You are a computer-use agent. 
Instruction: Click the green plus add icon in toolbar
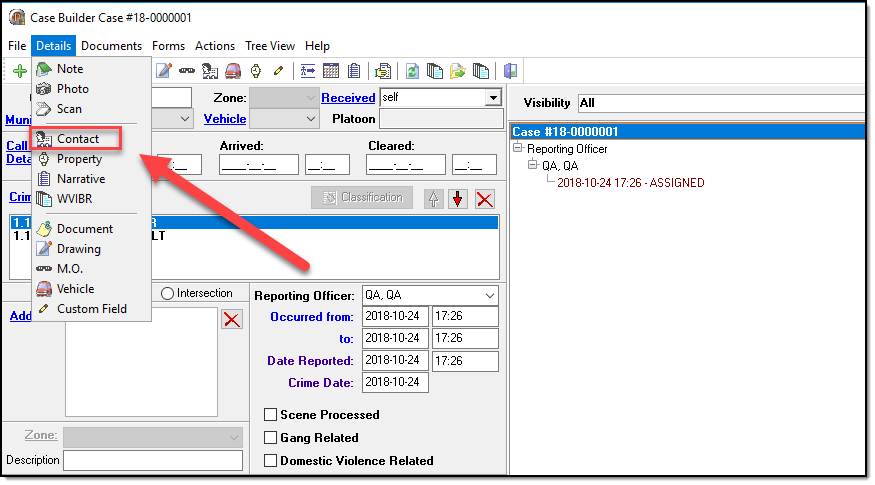(19, 71)
